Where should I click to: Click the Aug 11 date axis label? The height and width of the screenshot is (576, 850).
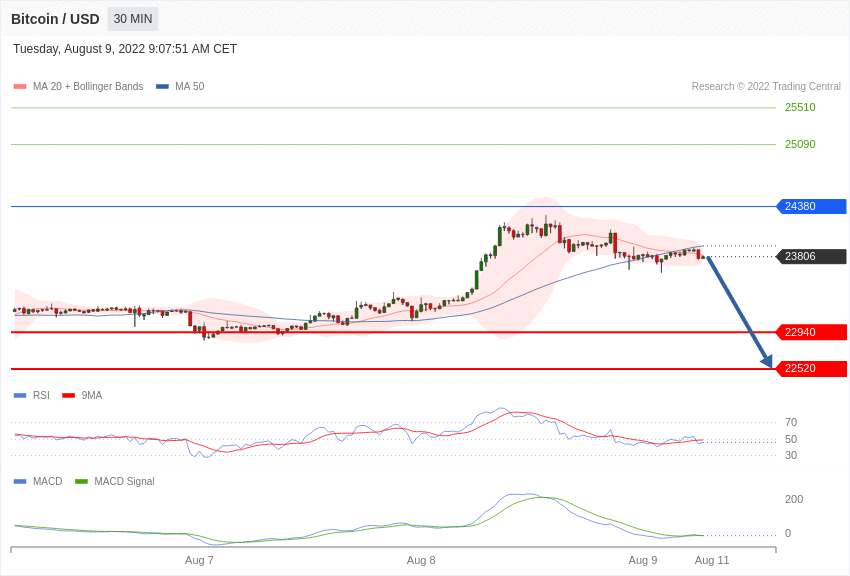tap(712, 560)
